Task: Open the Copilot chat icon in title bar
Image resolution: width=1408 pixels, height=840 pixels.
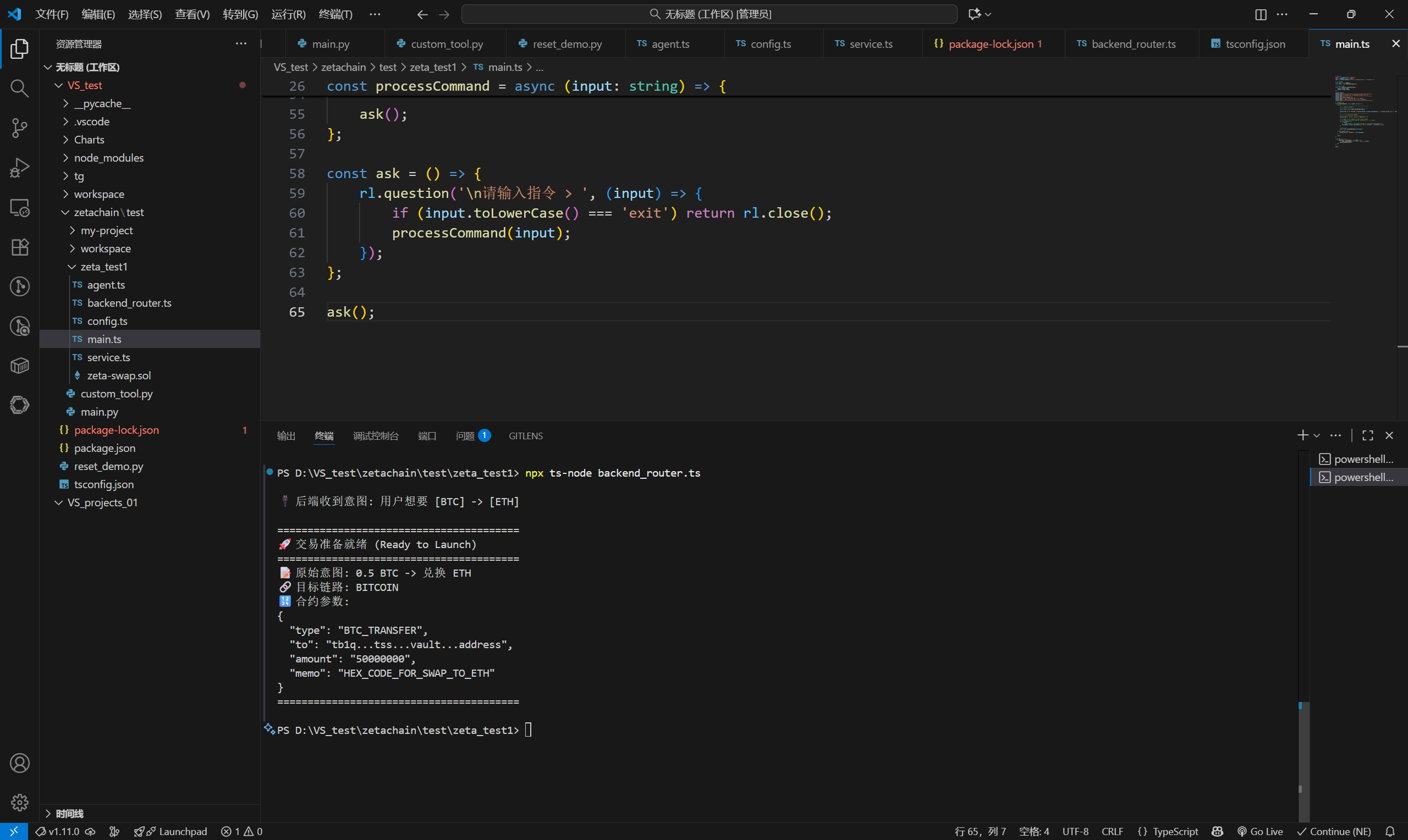Action: click(x=974, y=14)
